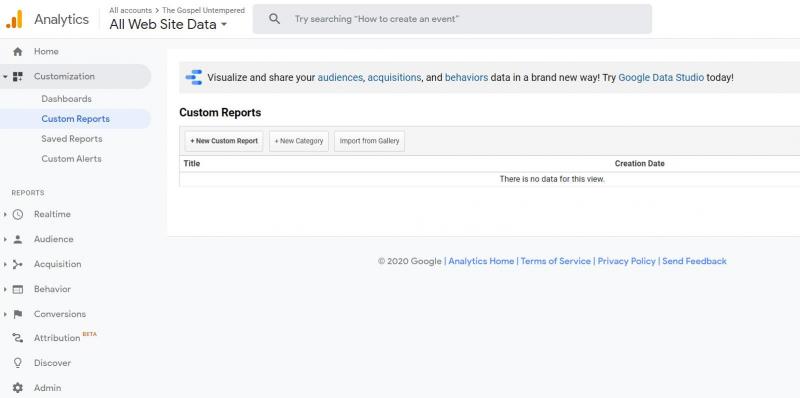Open the Terms of Service footer link

tap(556, 261)
